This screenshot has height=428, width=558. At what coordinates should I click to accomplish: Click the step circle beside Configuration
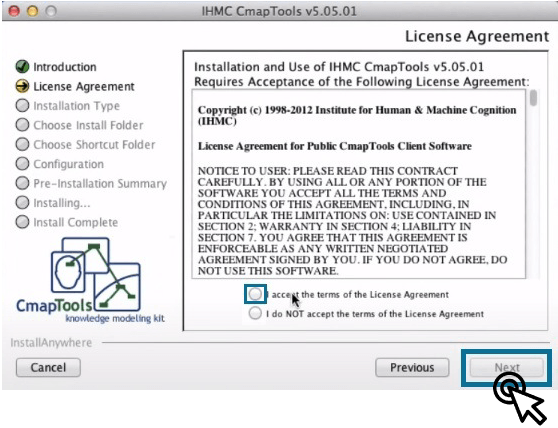22,164
